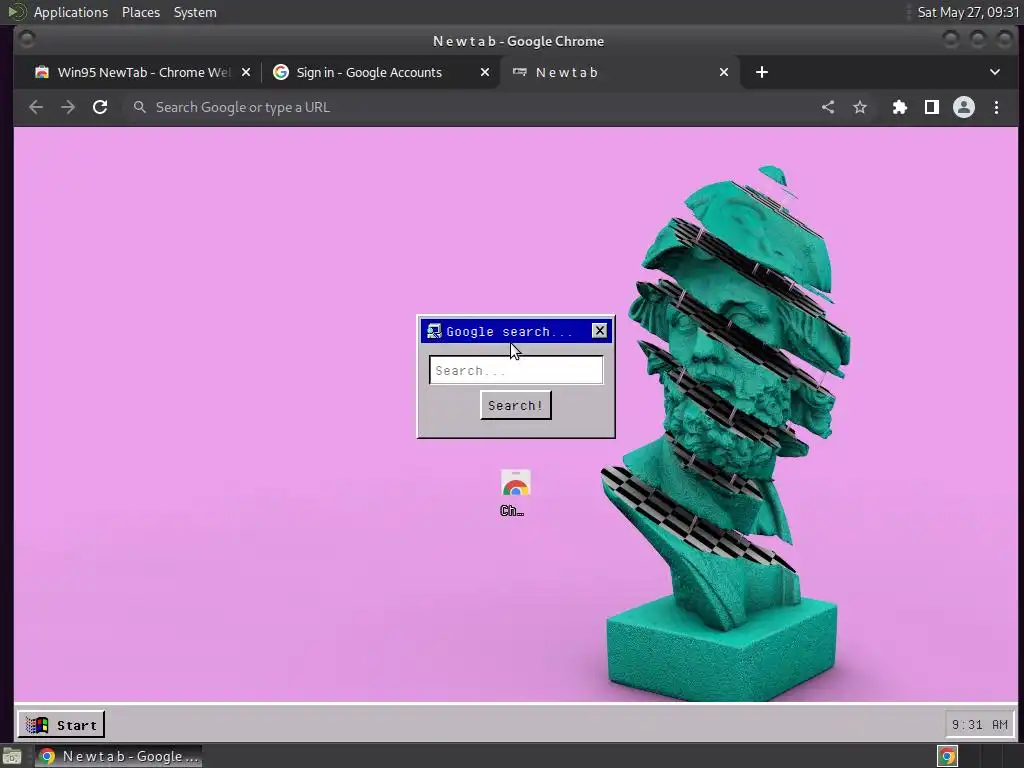Click the Chrome forward arrow
1024x768 pixels.
point(68,107)
